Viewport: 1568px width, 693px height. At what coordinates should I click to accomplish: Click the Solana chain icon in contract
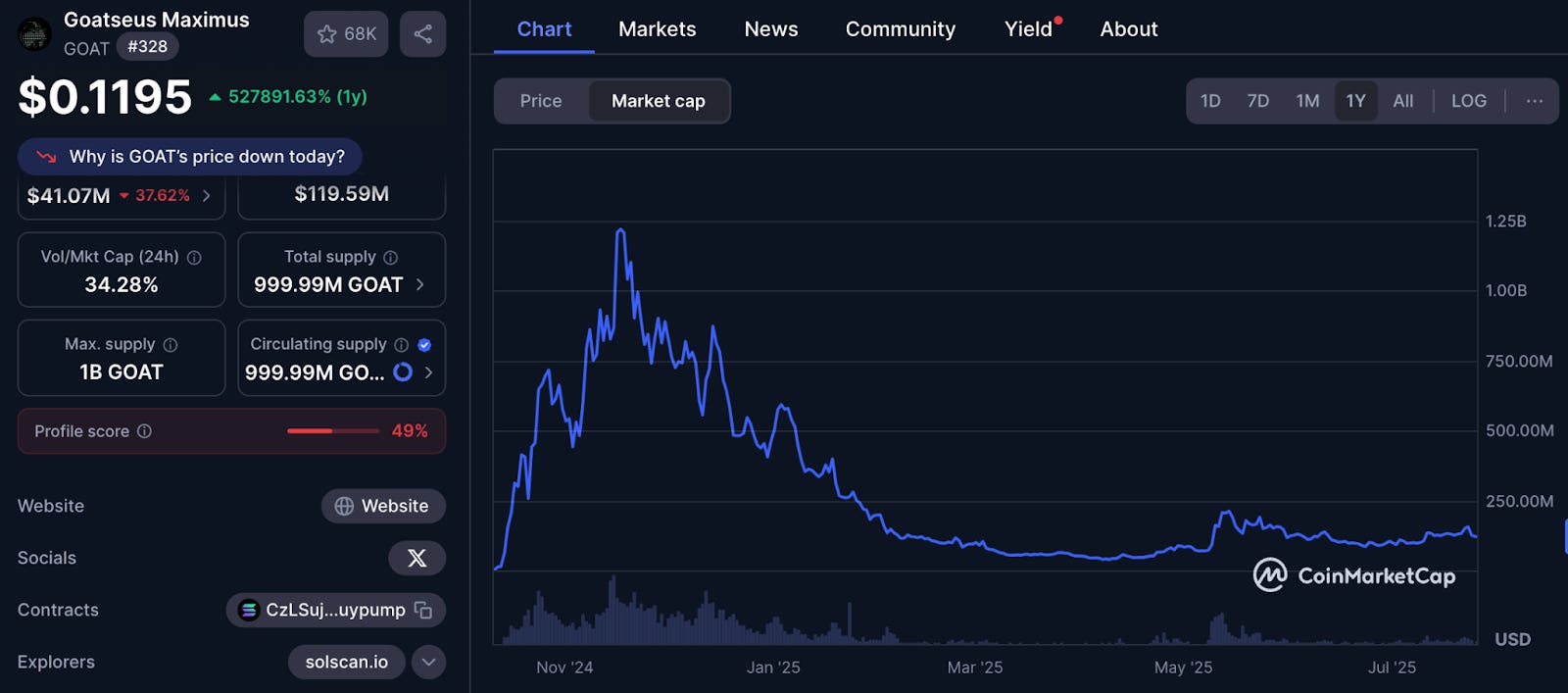[x=249, y=610]
